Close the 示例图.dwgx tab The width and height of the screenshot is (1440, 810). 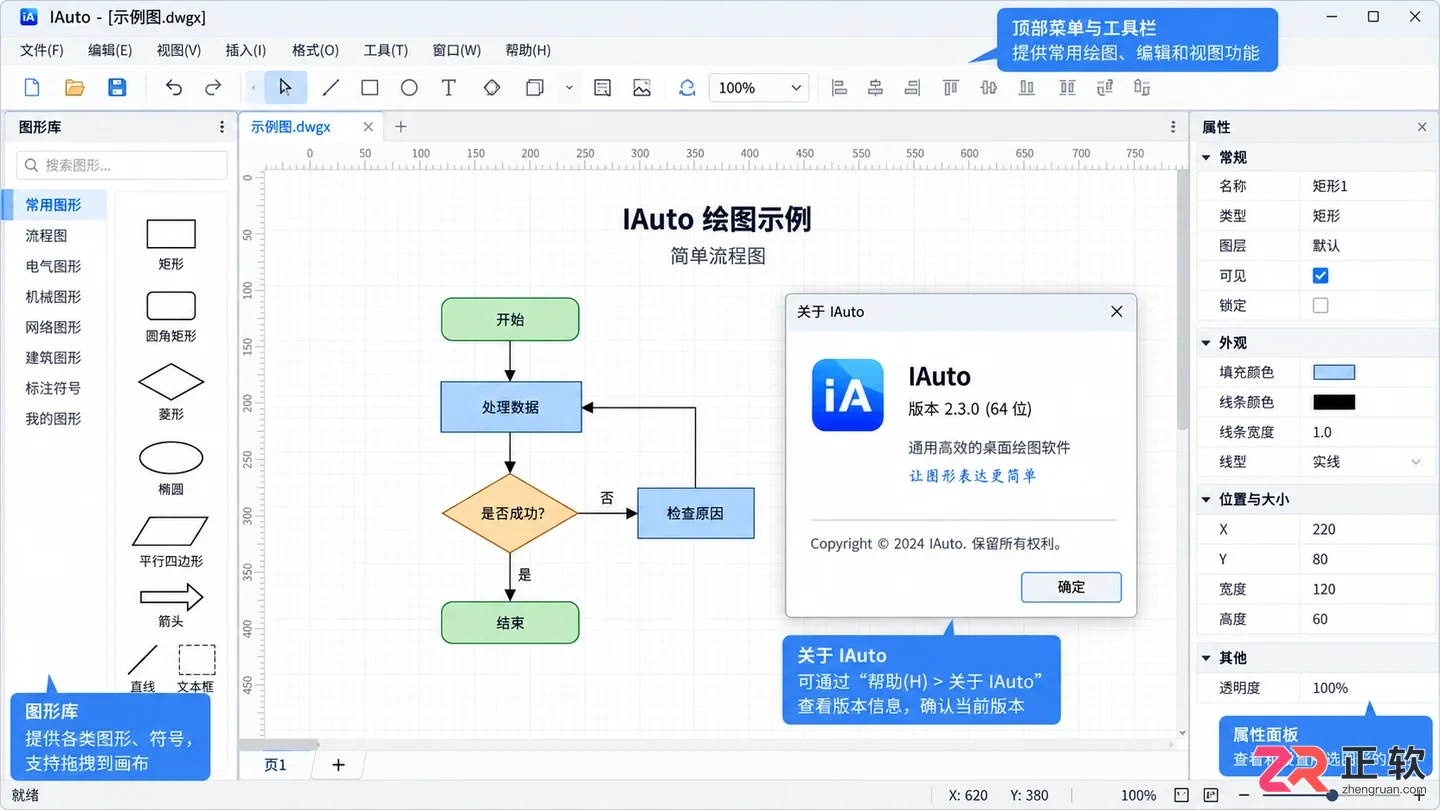[x=368, y=127]
